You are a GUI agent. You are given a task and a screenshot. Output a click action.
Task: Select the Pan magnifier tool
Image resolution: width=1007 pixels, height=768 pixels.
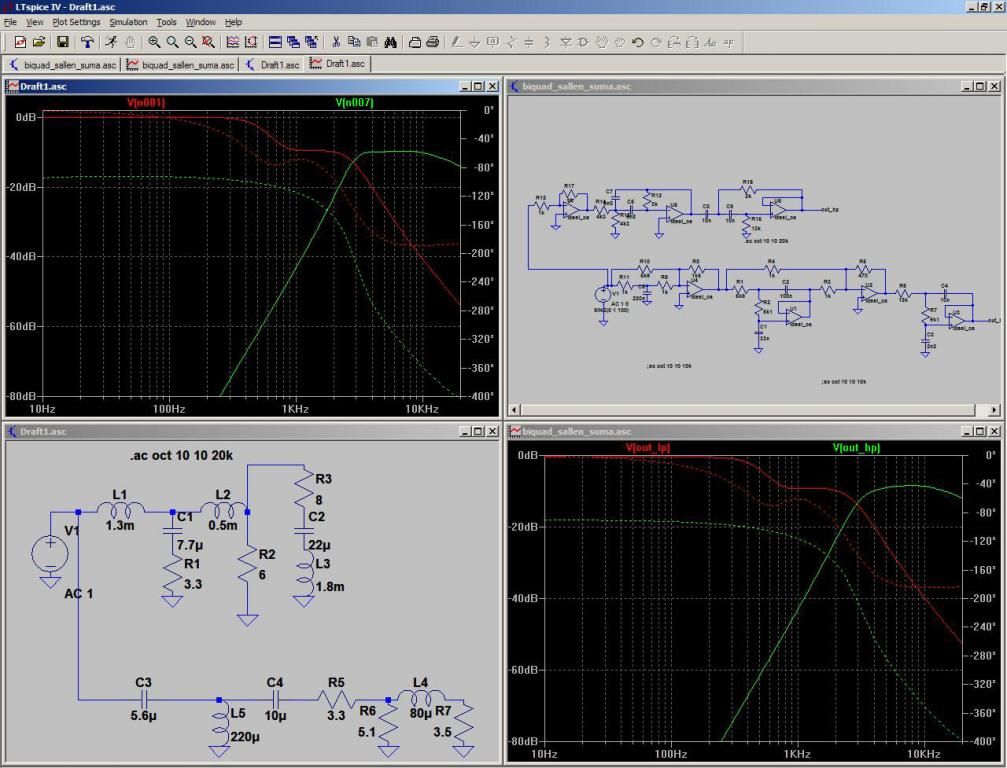pos(172,42)
